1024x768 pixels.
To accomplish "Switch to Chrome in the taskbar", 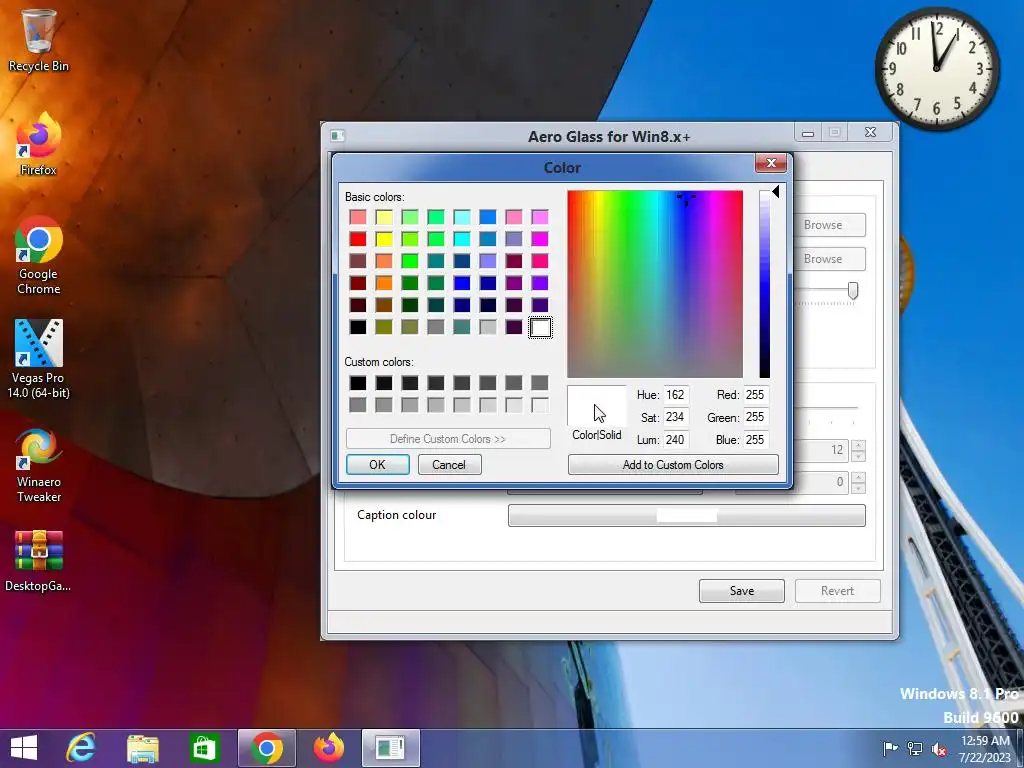I will (x=266, y=748).
